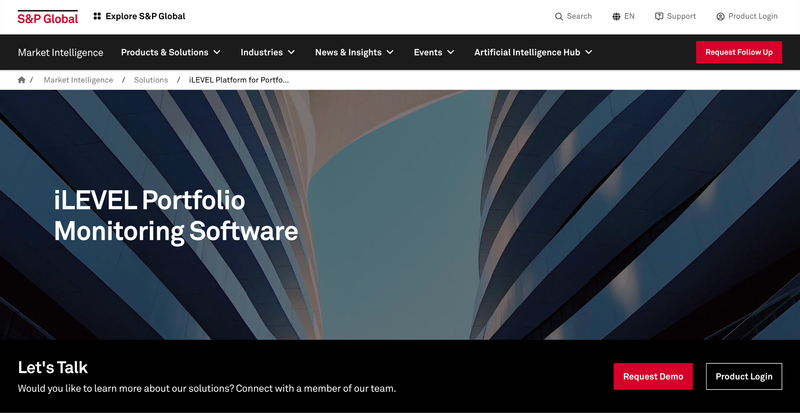Click the Search magnifier icon
This screenshot has width=800, height=413.
(559, 16)
